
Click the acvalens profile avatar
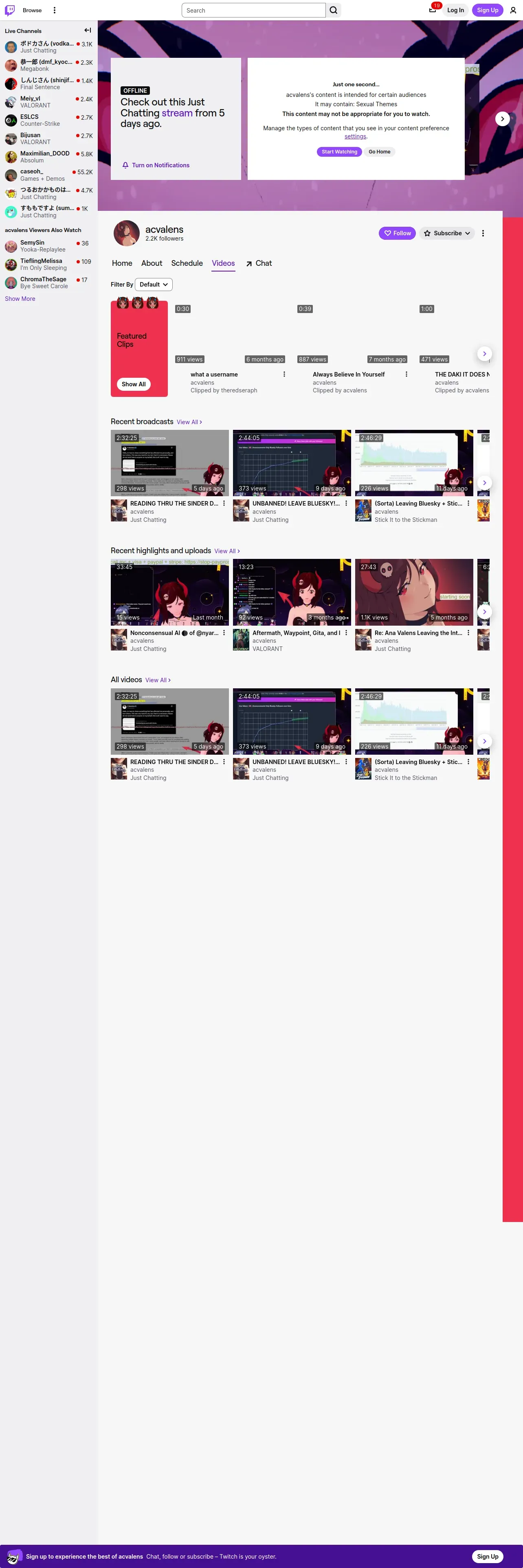[127, 233]
